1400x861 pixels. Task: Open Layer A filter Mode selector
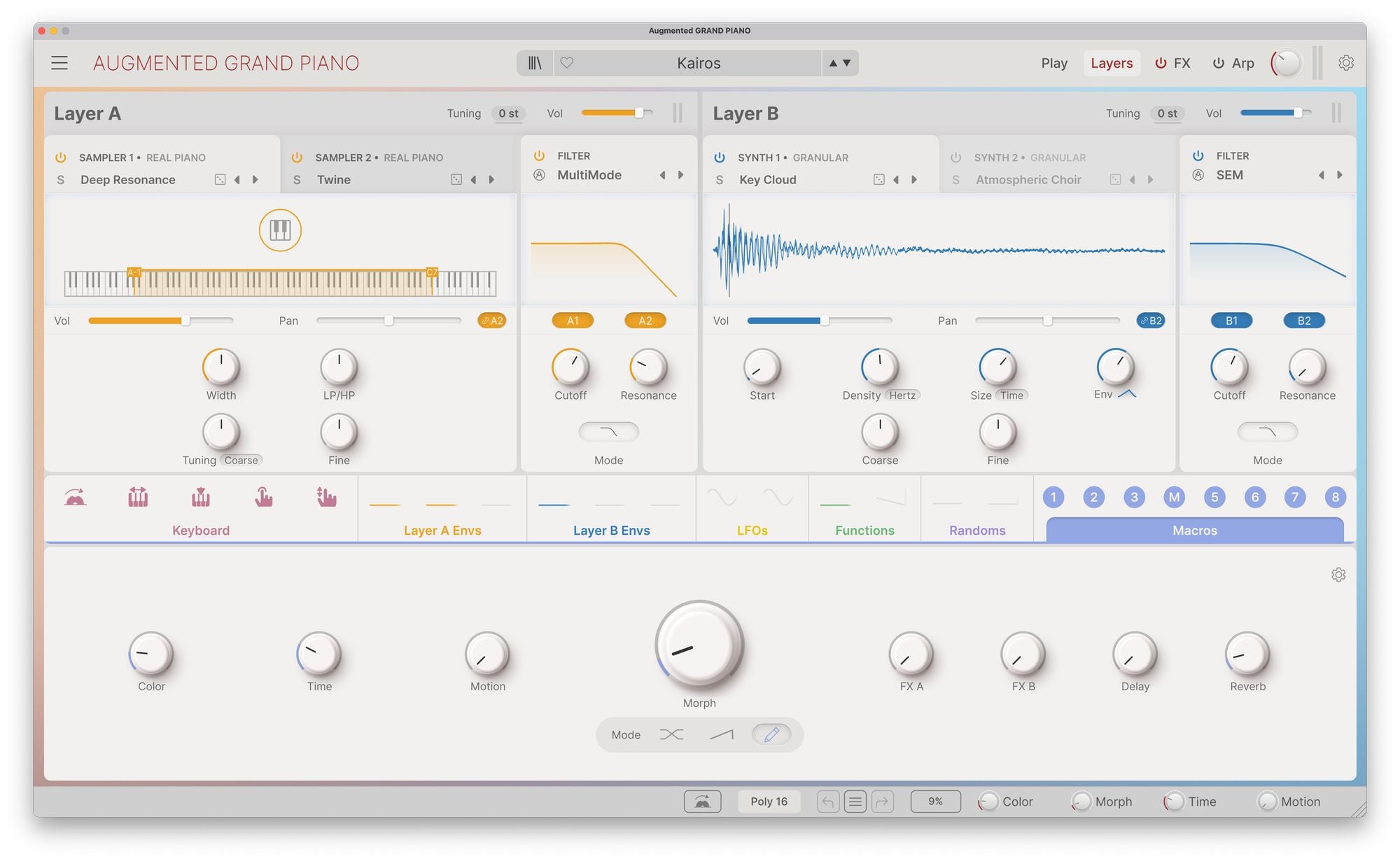pyautogui.click(x=608, y=432)
